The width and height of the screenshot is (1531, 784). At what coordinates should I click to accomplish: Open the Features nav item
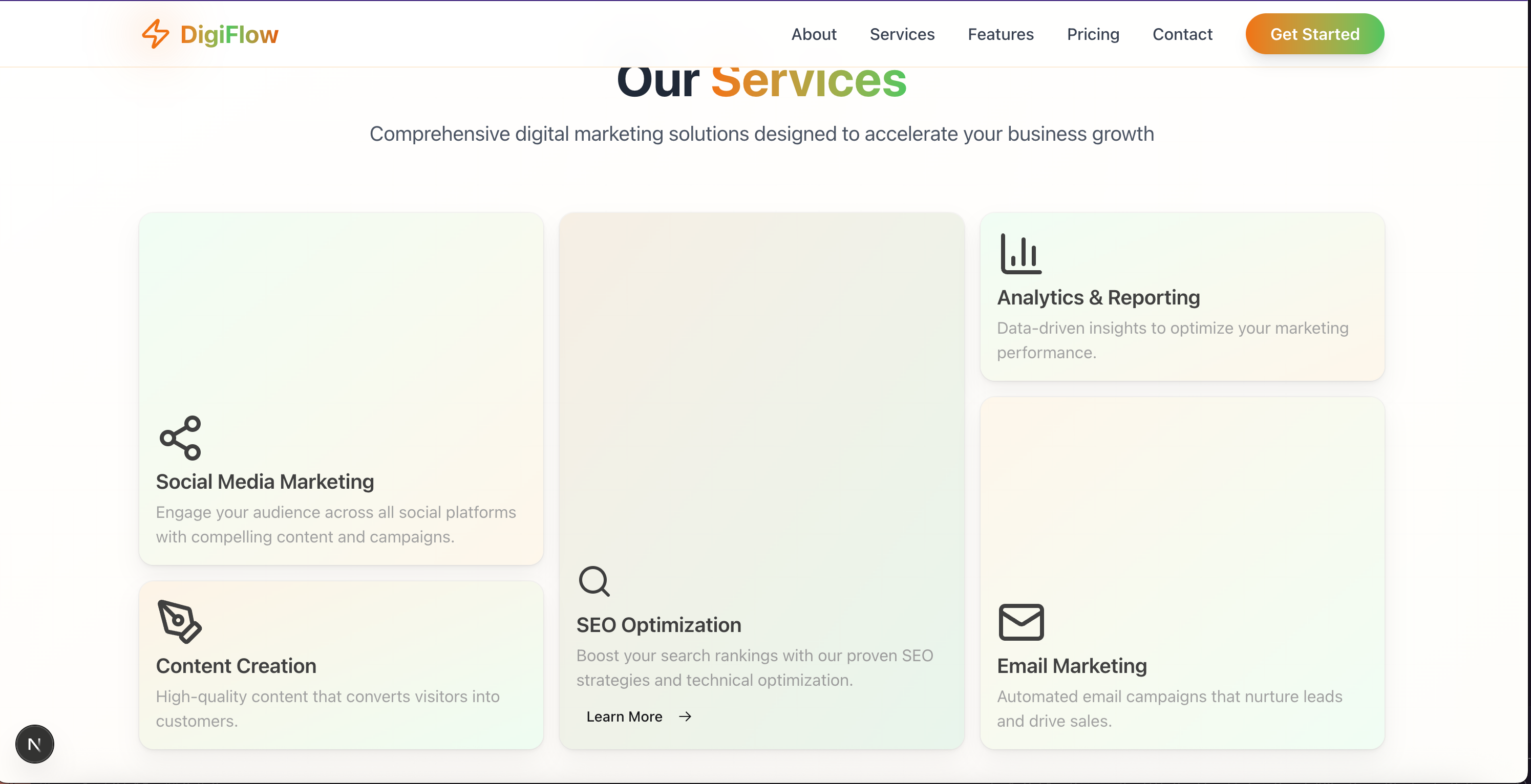(x=1000, y=34)
